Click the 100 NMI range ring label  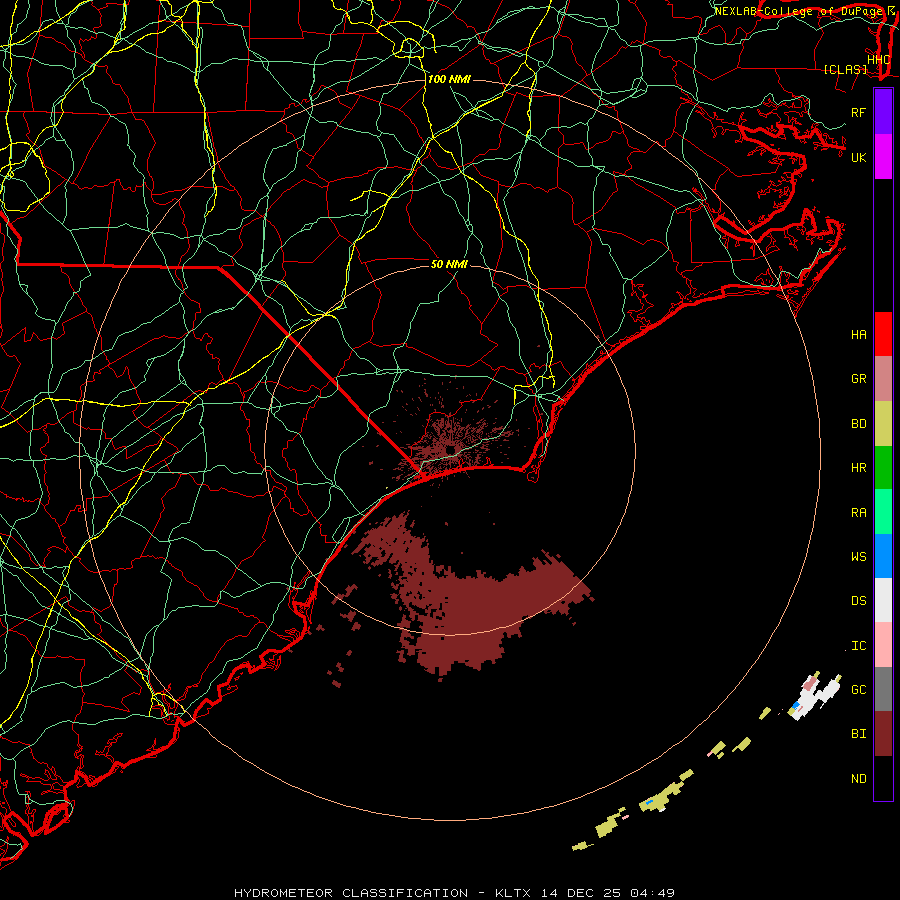(x=449, y=79)
